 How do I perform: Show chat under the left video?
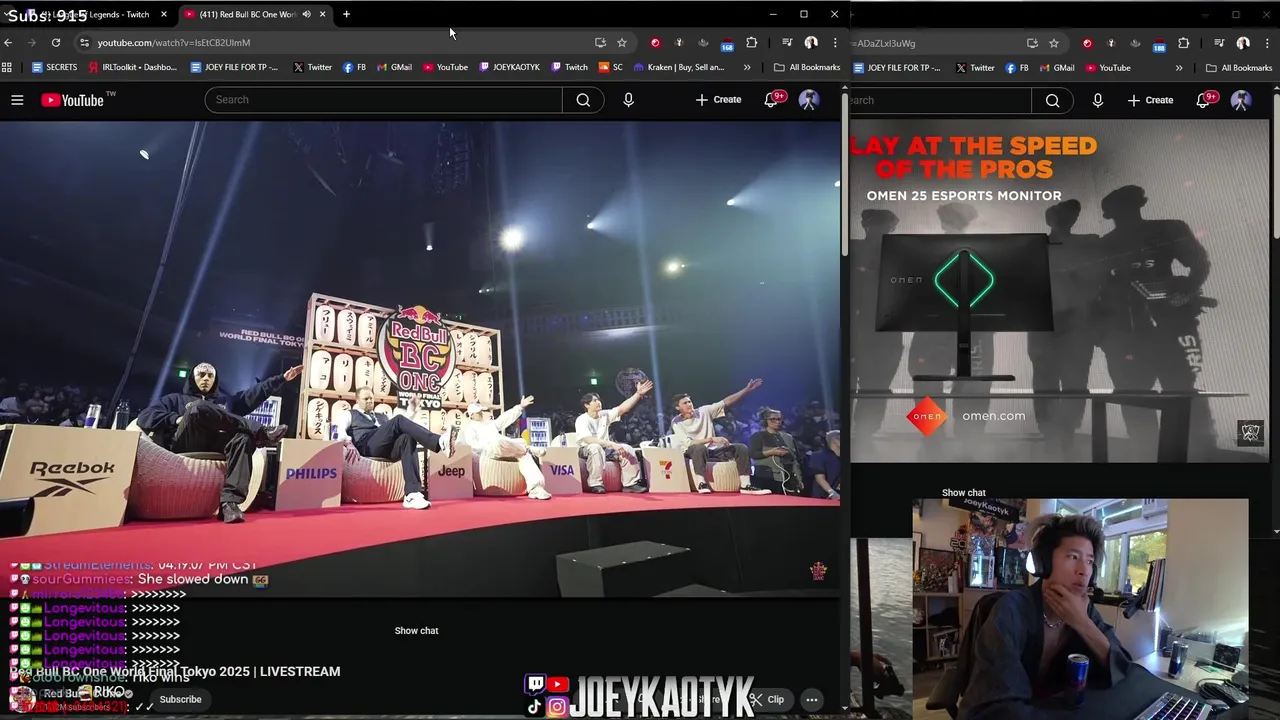(416, 631)
